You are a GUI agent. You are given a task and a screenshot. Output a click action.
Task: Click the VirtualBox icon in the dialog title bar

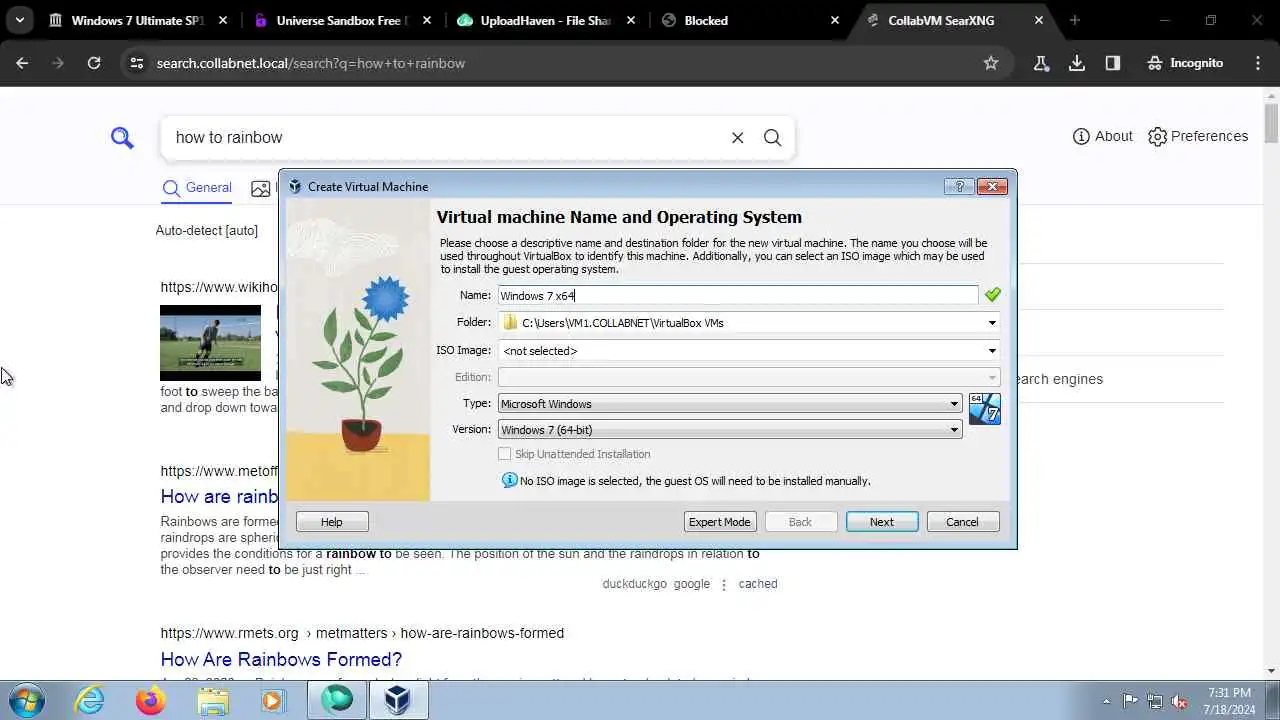(295, 187)
